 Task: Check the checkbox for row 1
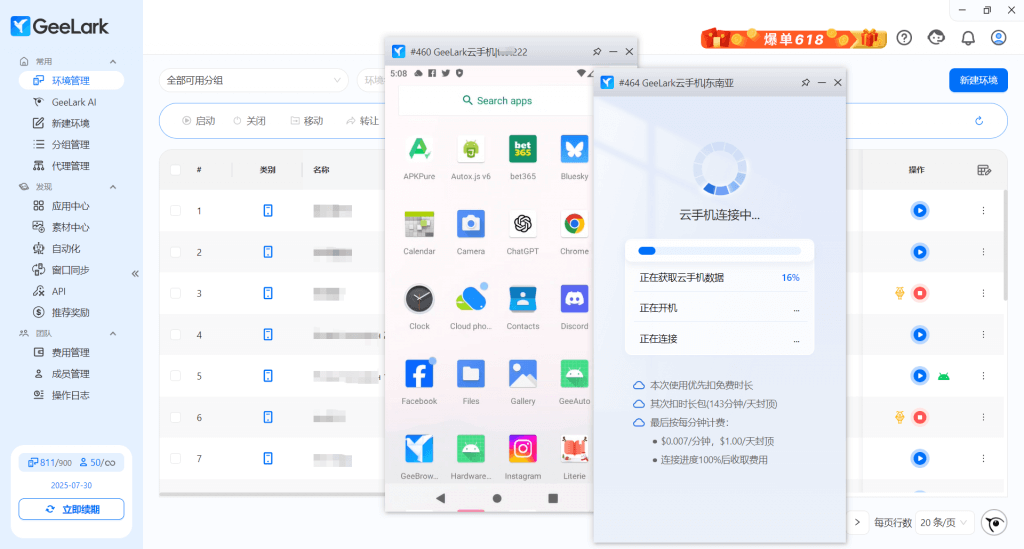click(176, 211)
